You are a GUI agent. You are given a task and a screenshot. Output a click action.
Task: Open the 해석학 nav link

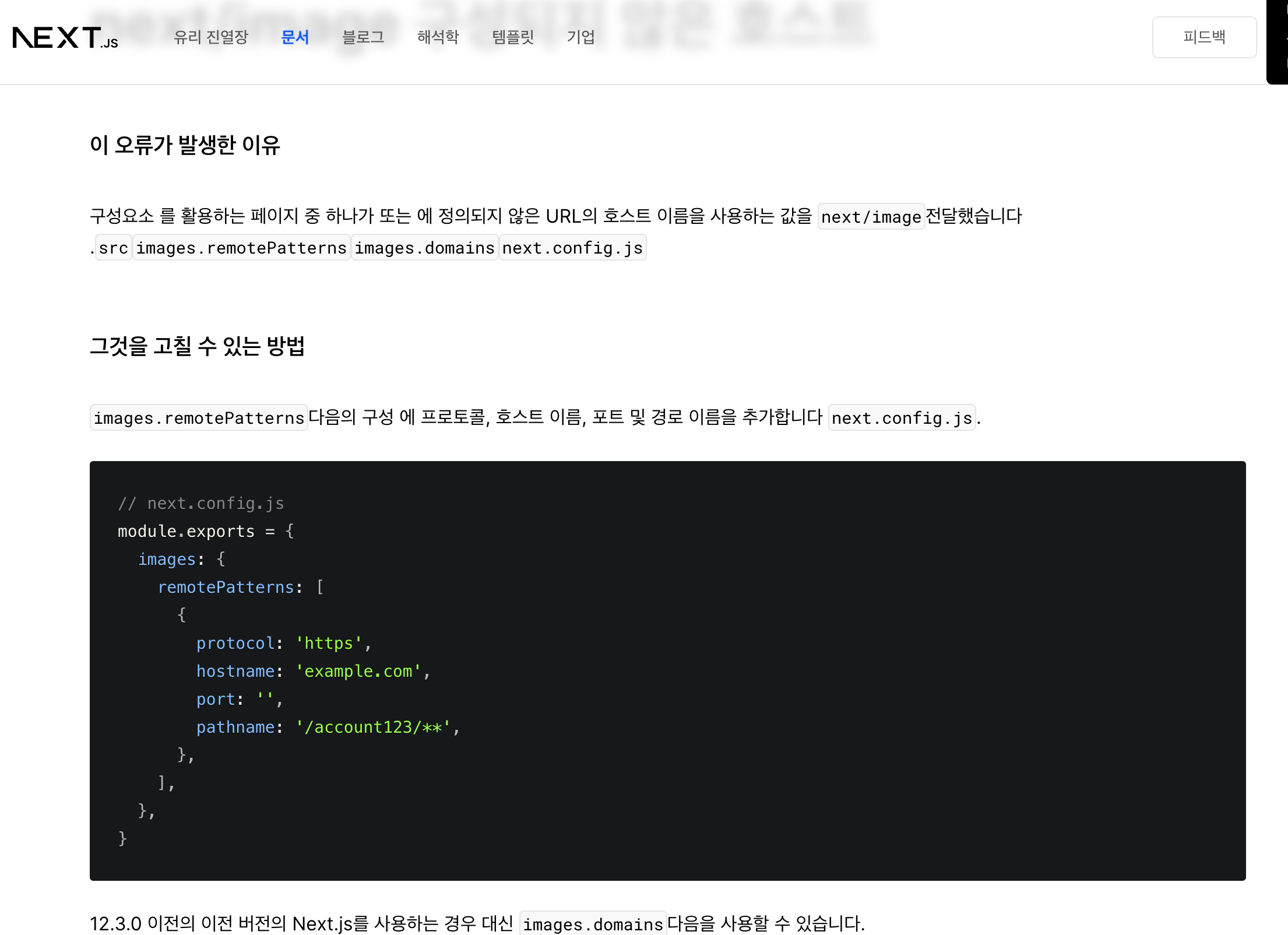[438, 37]
